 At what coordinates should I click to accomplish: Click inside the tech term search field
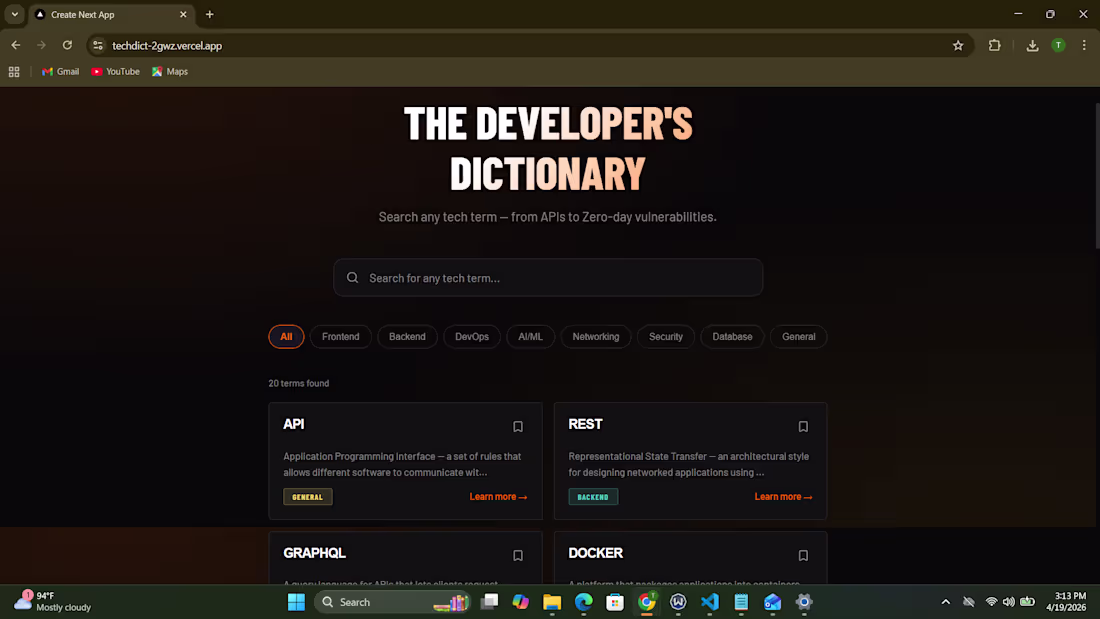point(548,277)
